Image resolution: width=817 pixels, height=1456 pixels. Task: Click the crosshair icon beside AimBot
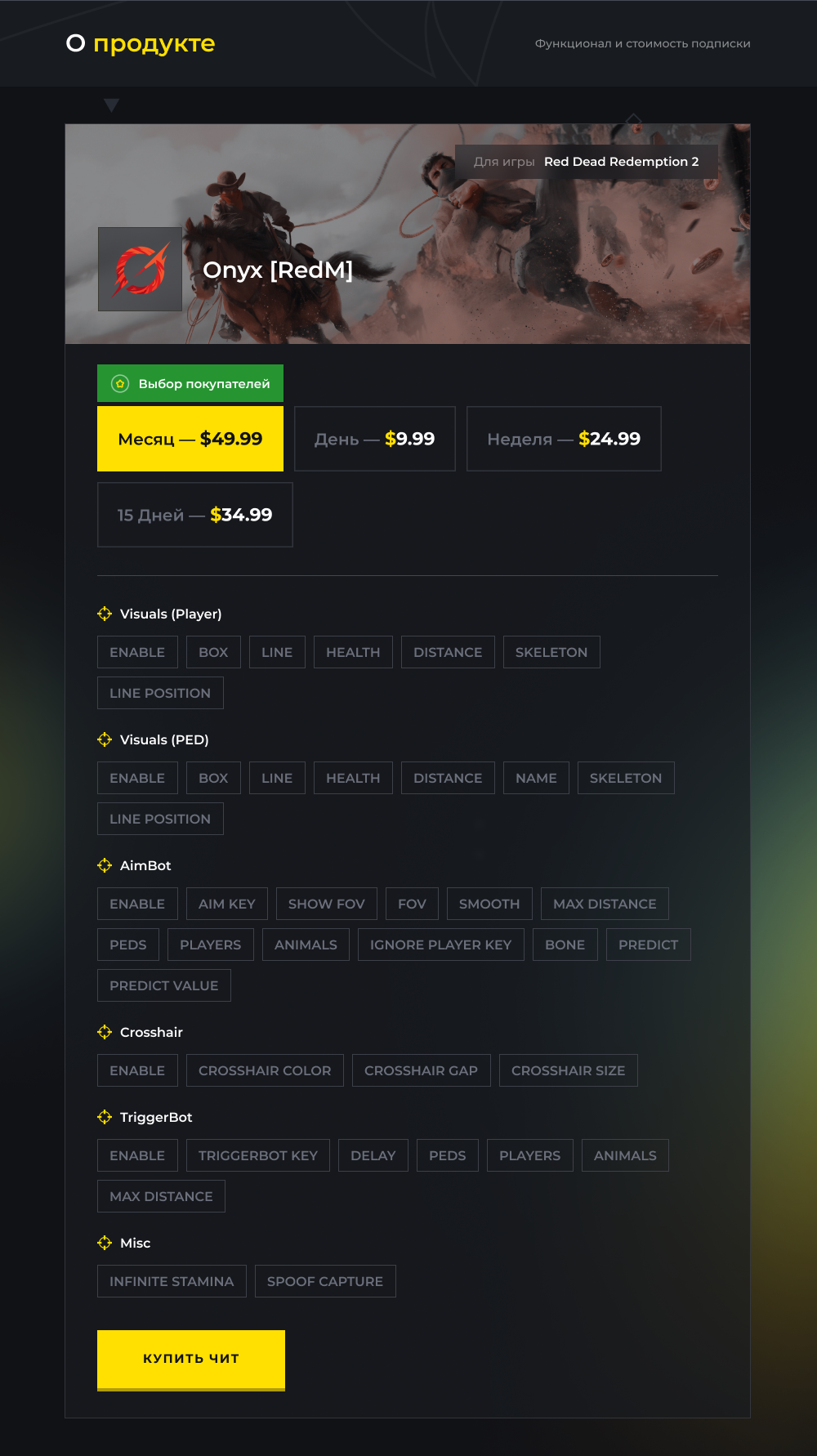105,865
